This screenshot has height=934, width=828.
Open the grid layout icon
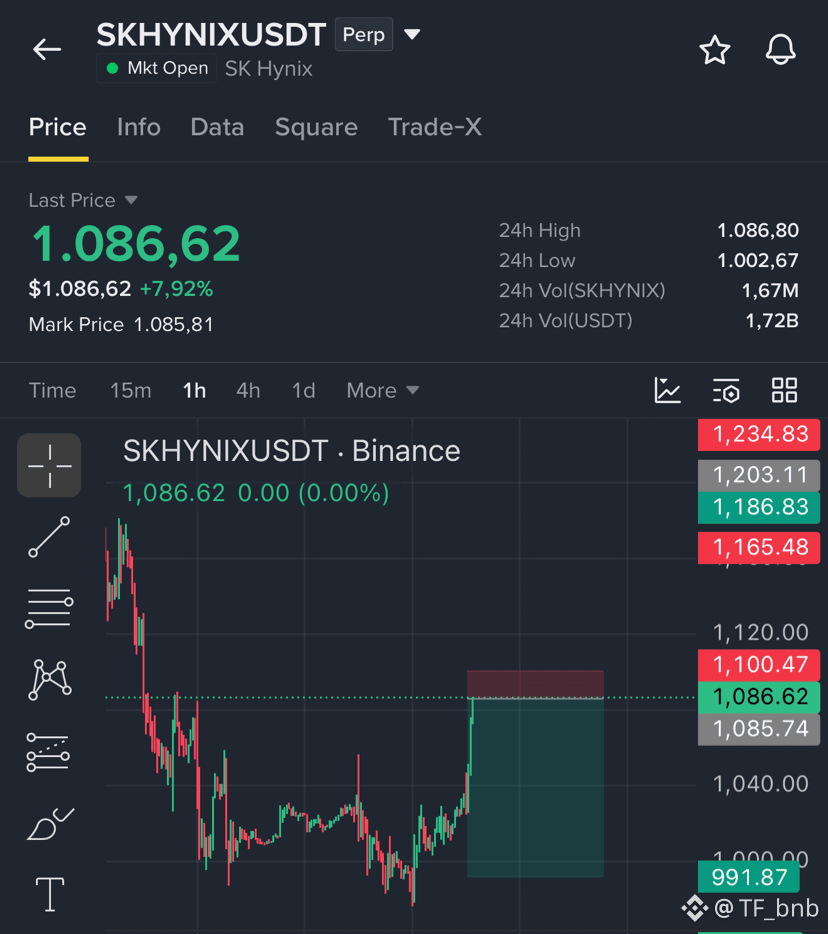tap(784, 390)
